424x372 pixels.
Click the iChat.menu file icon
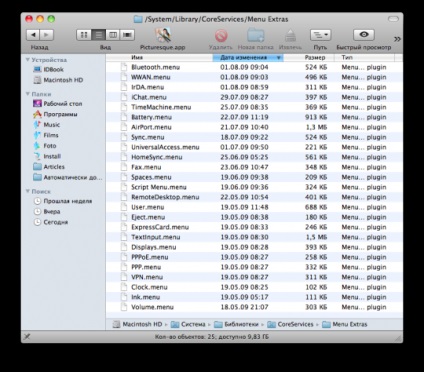click(x=124, y=97)
